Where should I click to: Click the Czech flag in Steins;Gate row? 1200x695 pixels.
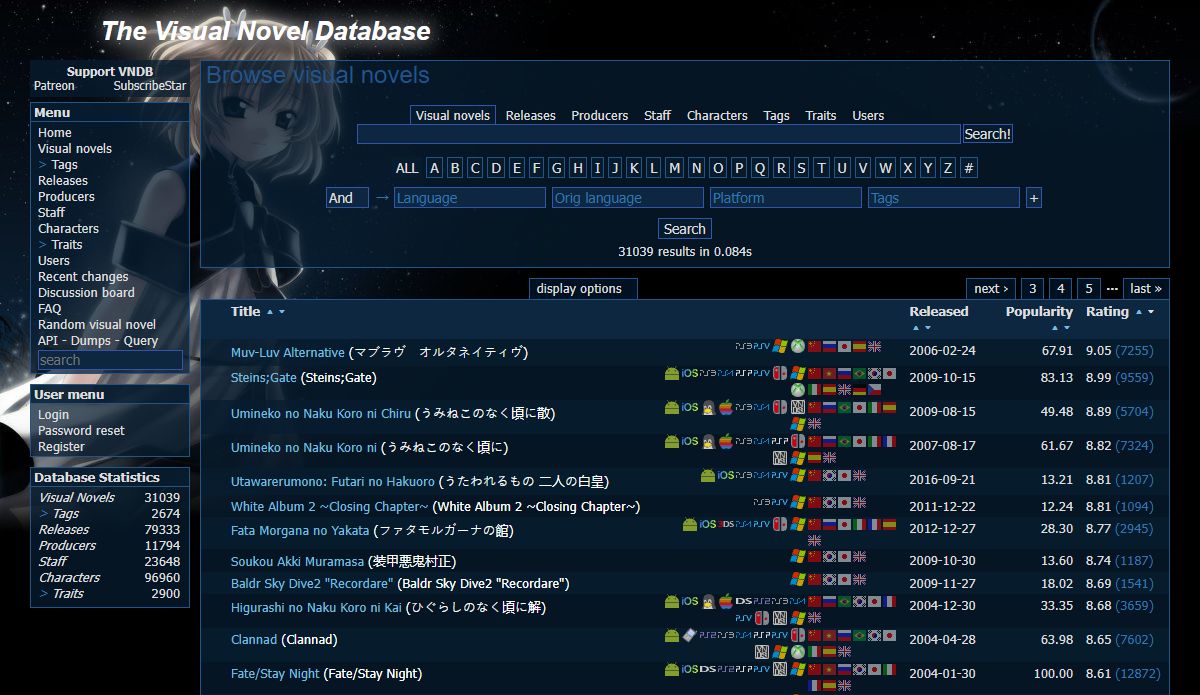point(874,389)
